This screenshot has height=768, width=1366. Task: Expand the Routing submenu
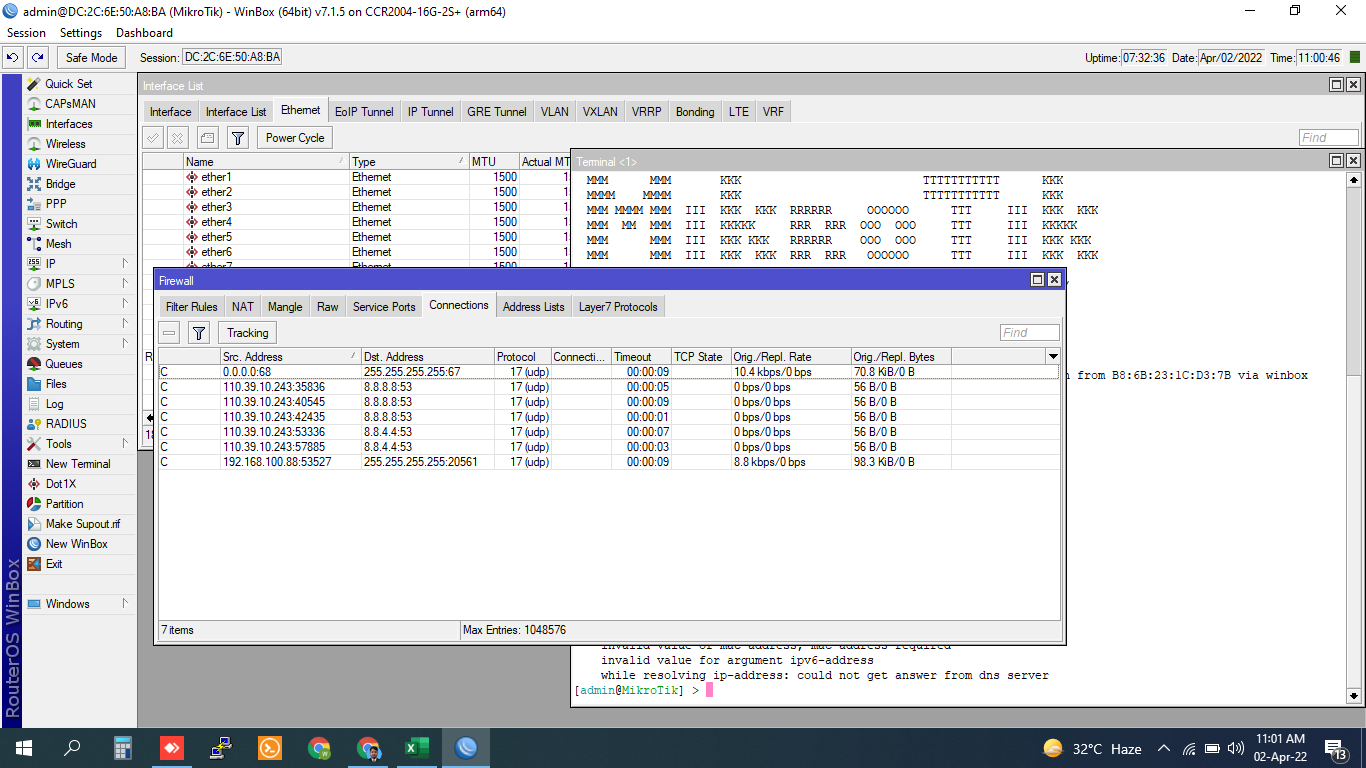tap(64, 324)
